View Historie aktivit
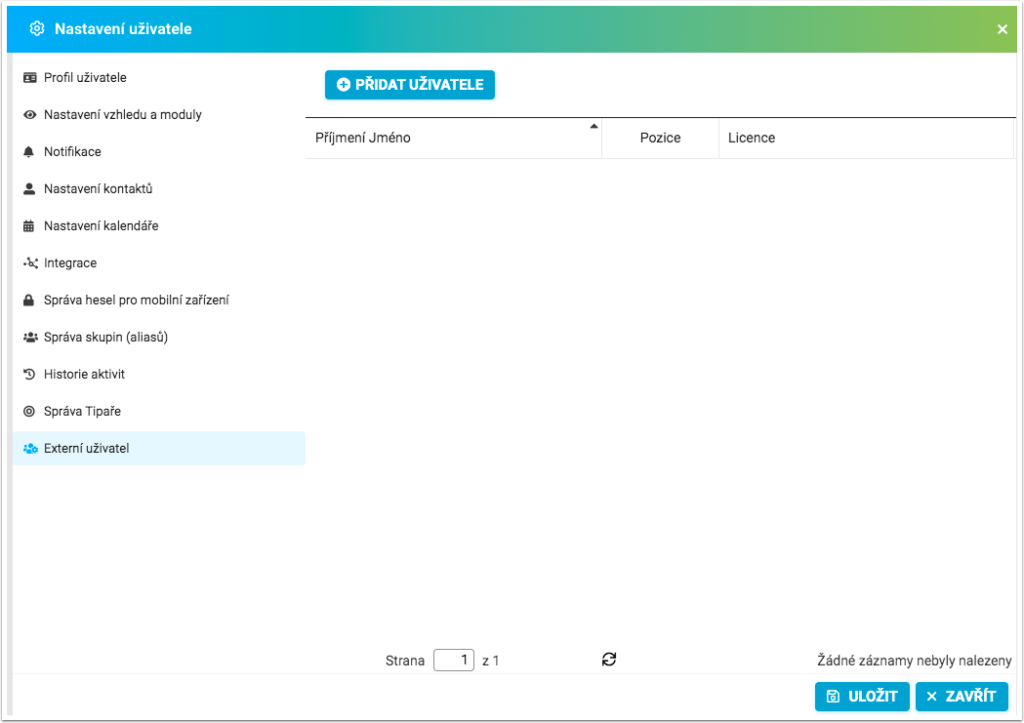Screen dimensions: 1024x723 coord(159,374)
